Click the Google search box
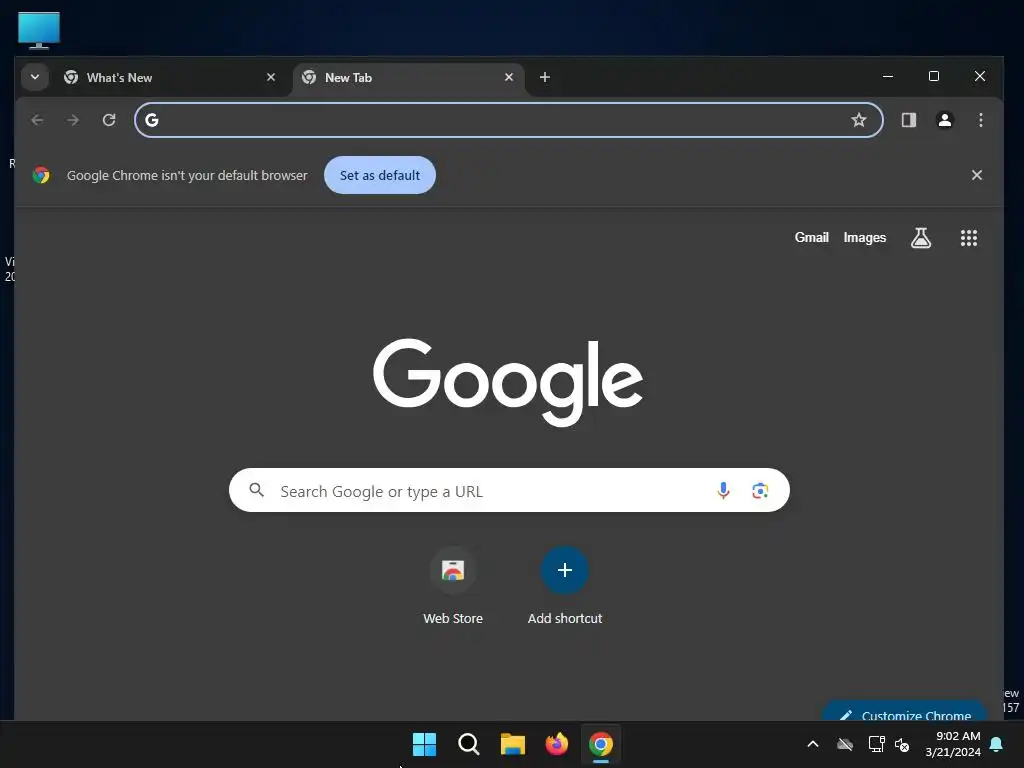The width and height of the screenshot is (1024, 768). tap(509, 490)
